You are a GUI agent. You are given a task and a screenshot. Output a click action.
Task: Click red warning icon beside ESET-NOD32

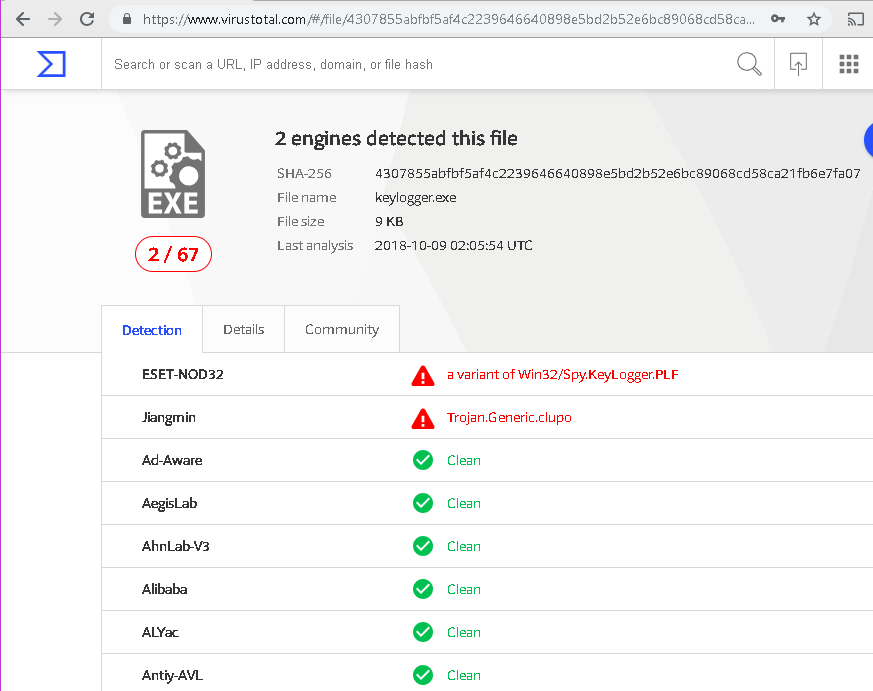[x=423, y=375]
